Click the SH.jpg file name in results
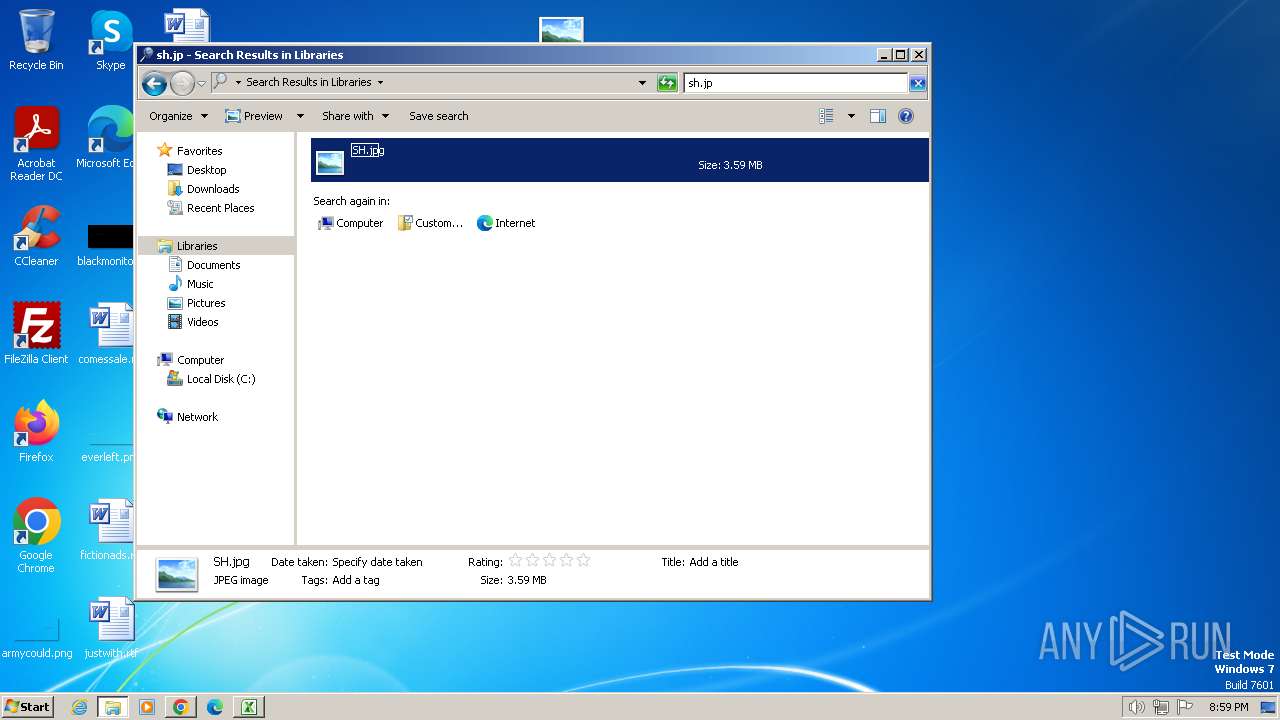The height and width of the screenshot is (720, 1280). click(367, 150)
